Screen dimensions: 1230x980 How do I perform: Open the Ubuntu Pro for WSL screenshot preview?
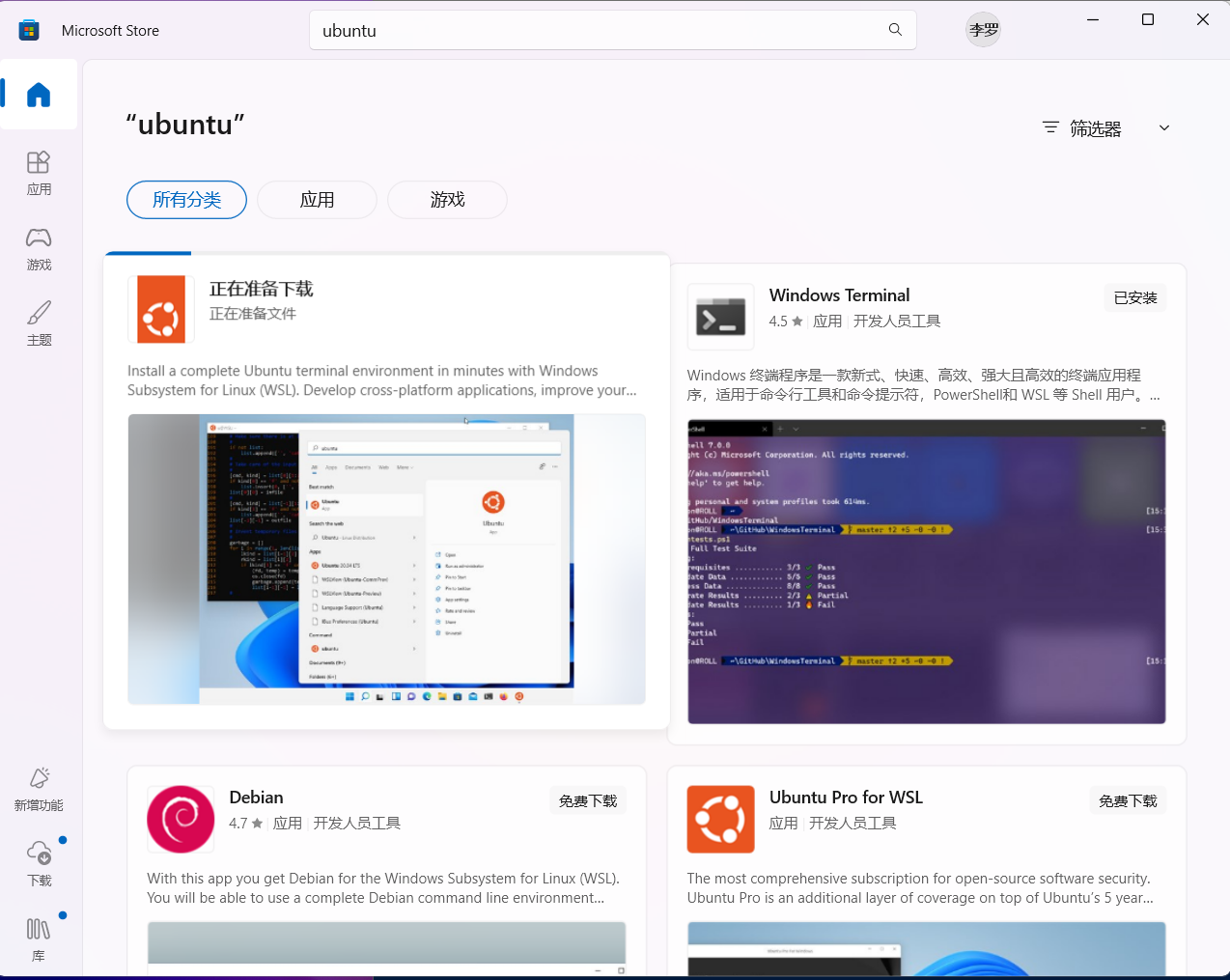[x=927, y=948]
